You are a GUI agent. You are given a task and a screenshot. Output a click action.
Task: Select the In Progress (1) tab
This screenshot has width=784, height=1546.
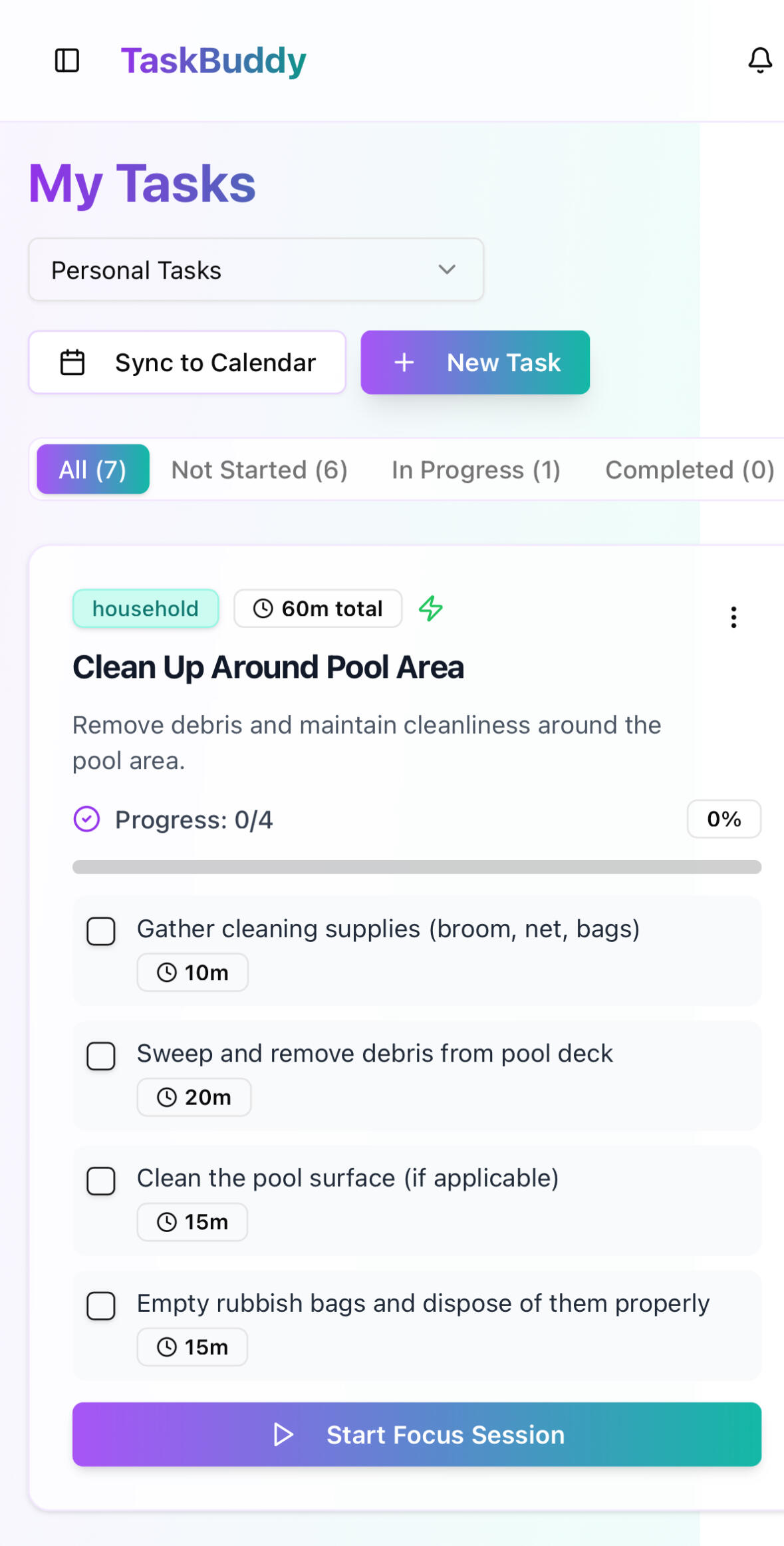pyautogui.click(x=475, y=470)
